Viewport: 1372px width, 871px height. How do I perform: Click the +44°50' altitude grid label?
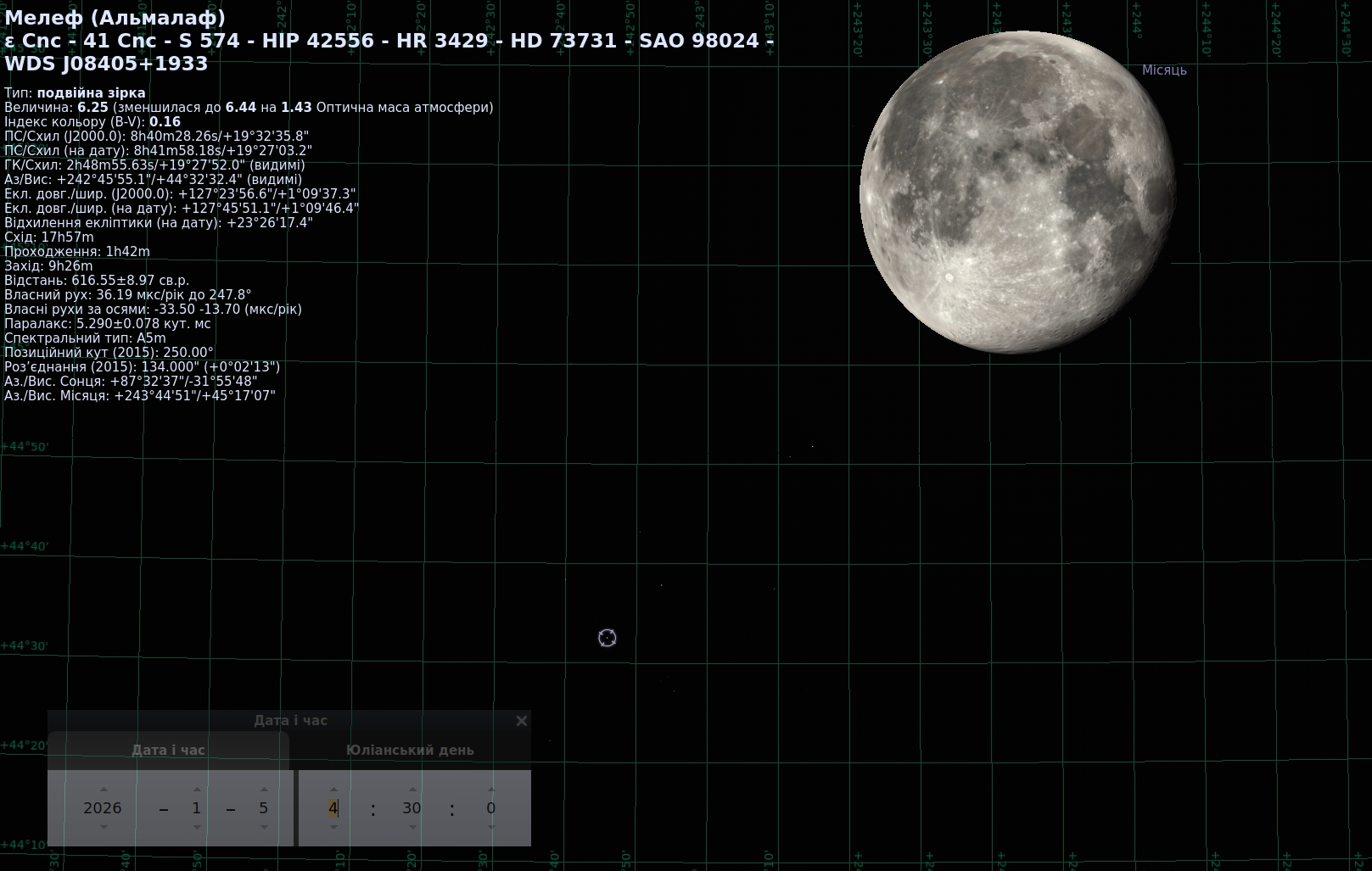point(25,447)
